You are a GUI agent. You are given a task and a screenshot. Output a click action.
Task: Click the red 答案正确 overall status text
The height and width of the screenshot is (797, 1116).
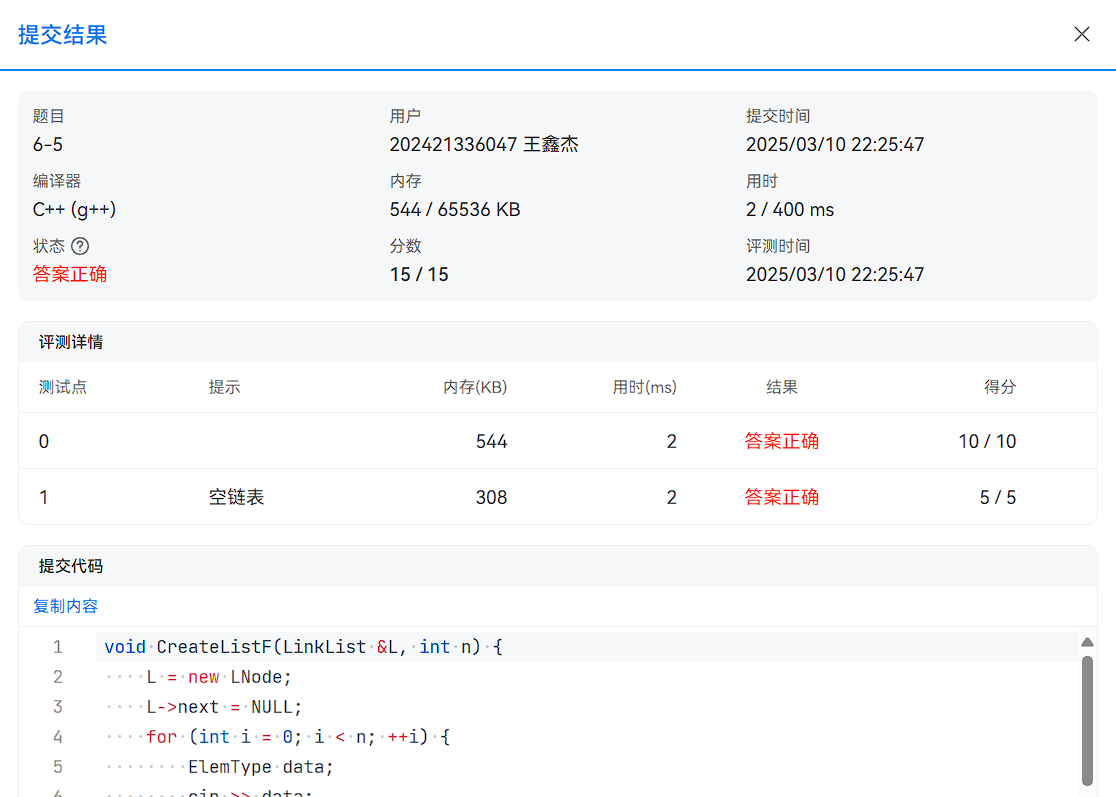tap(69, 274)
